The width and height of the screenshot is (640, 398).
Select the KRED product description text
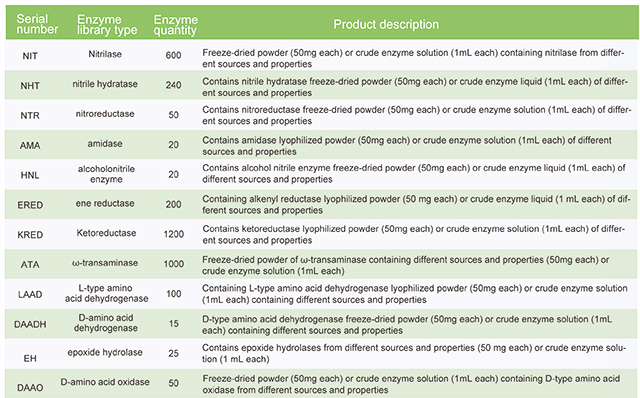tap(413, 234)
